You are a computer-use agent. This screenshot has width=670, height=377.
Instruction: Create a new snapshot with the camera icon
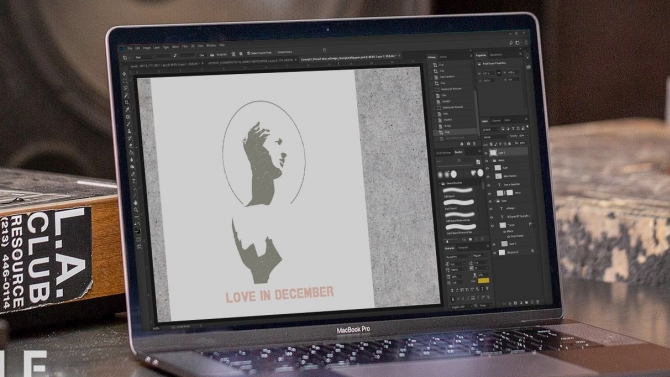click(468, 144)
